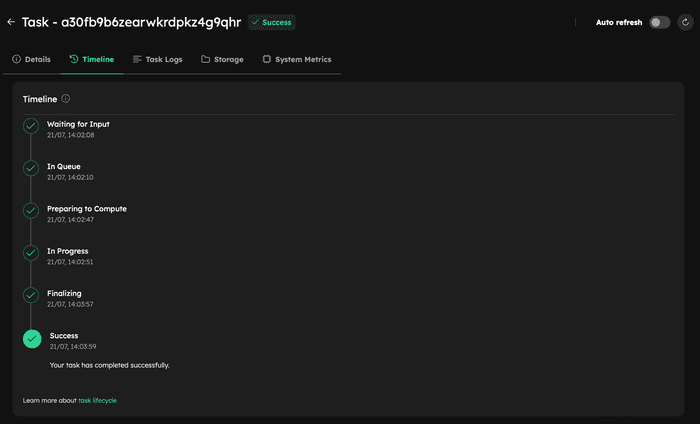Click timestamp 21/07, 14:02:47
700x424 pixels.
click(71, 220)
